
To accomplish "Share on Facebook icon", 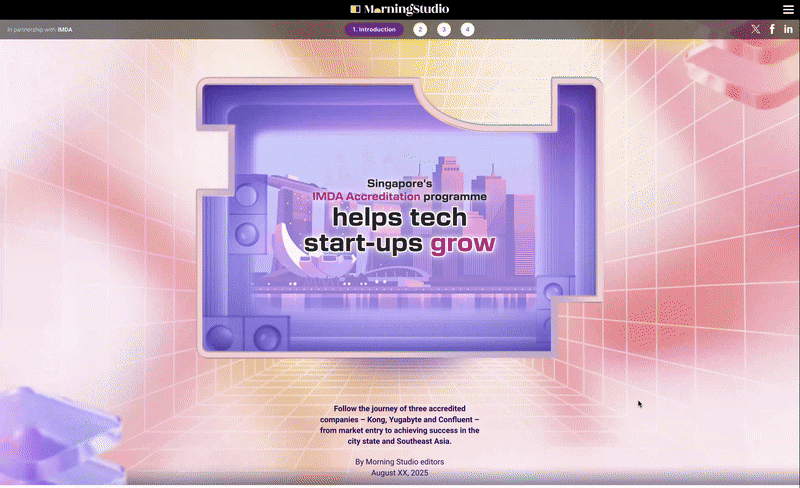I will pyautogui.click(x=772, y=29).
